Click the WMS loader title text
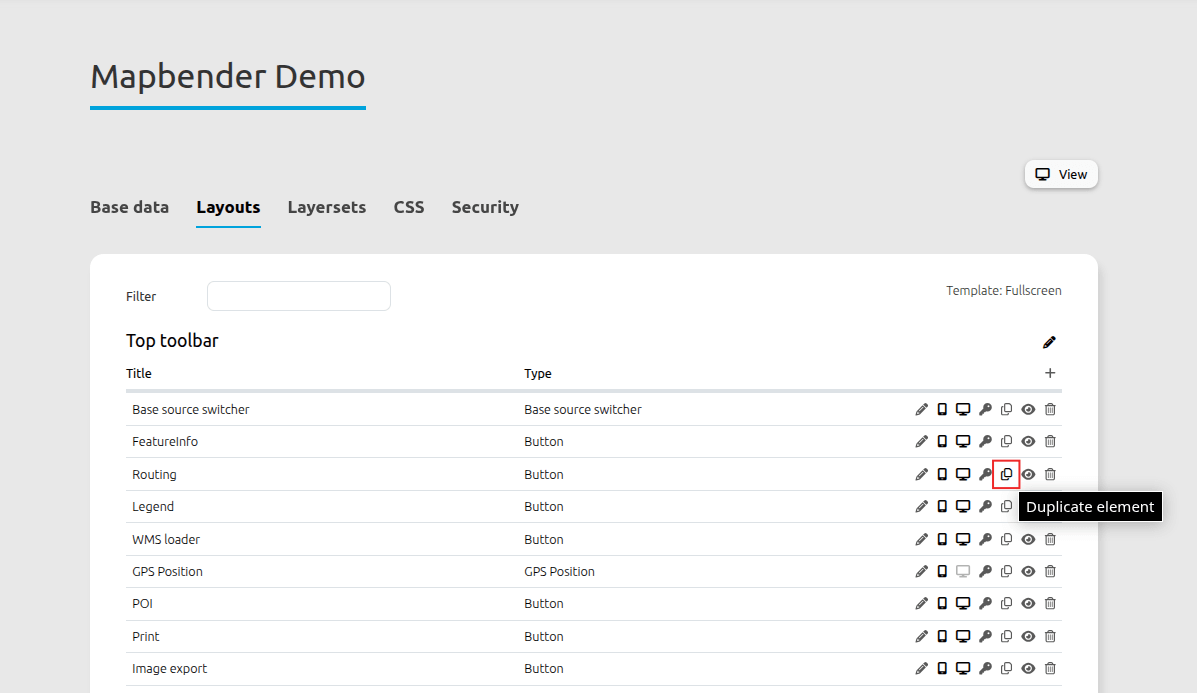 pyautogui.click(x=166, y=540)
